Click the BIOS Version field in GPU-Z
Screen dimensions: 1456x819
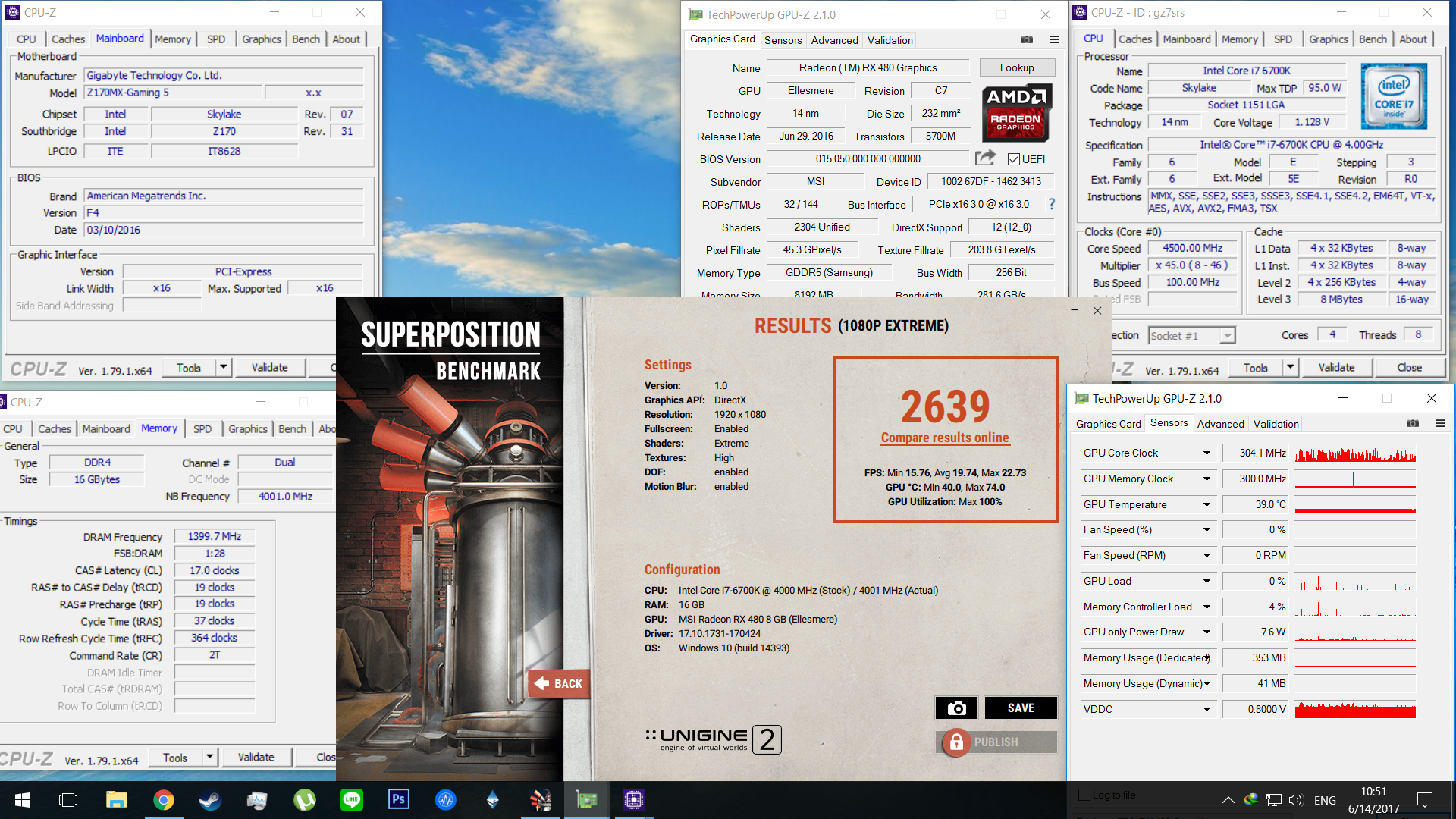pyautogui.click(x=868, y=158)
